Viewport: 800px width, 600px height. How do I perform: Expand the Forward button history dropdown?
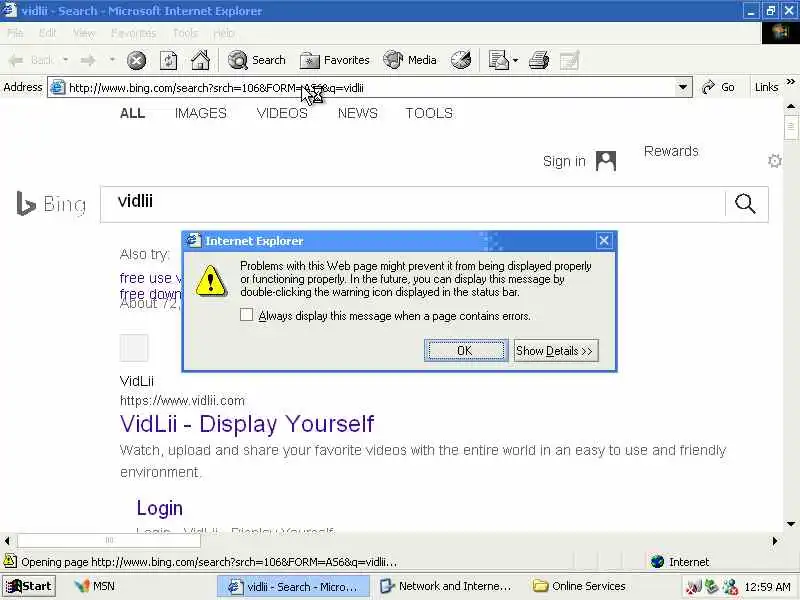pos(112,60)
